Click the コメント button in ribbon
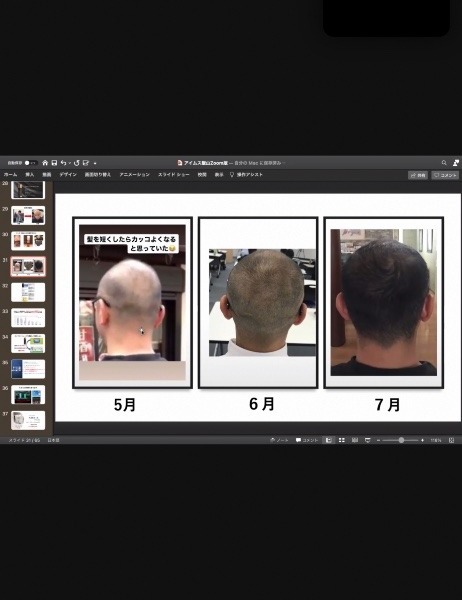The image size is (462, 600). (x=445, y=175)
